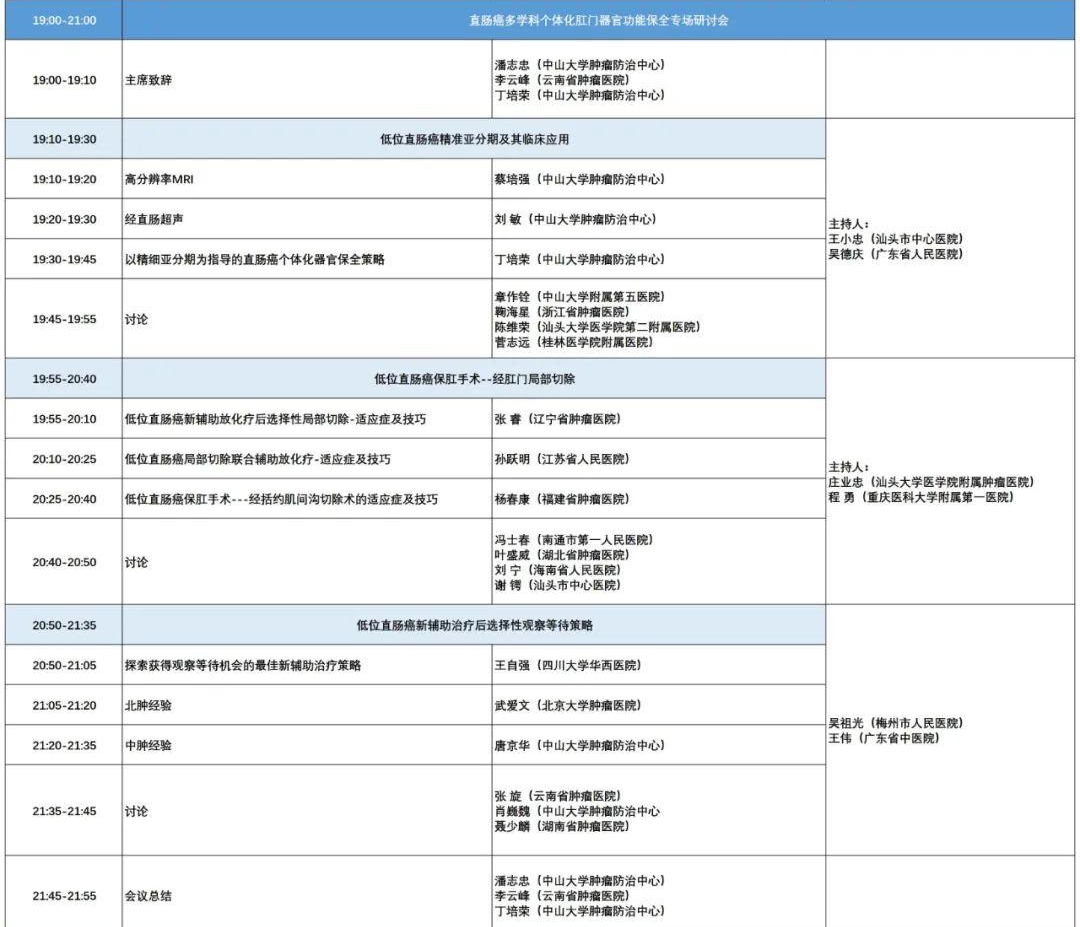Select speaker 张 睿（辽宁省肿瘤医院）
This screenshot has height=927, width=1080.
[x=558, y=419]
